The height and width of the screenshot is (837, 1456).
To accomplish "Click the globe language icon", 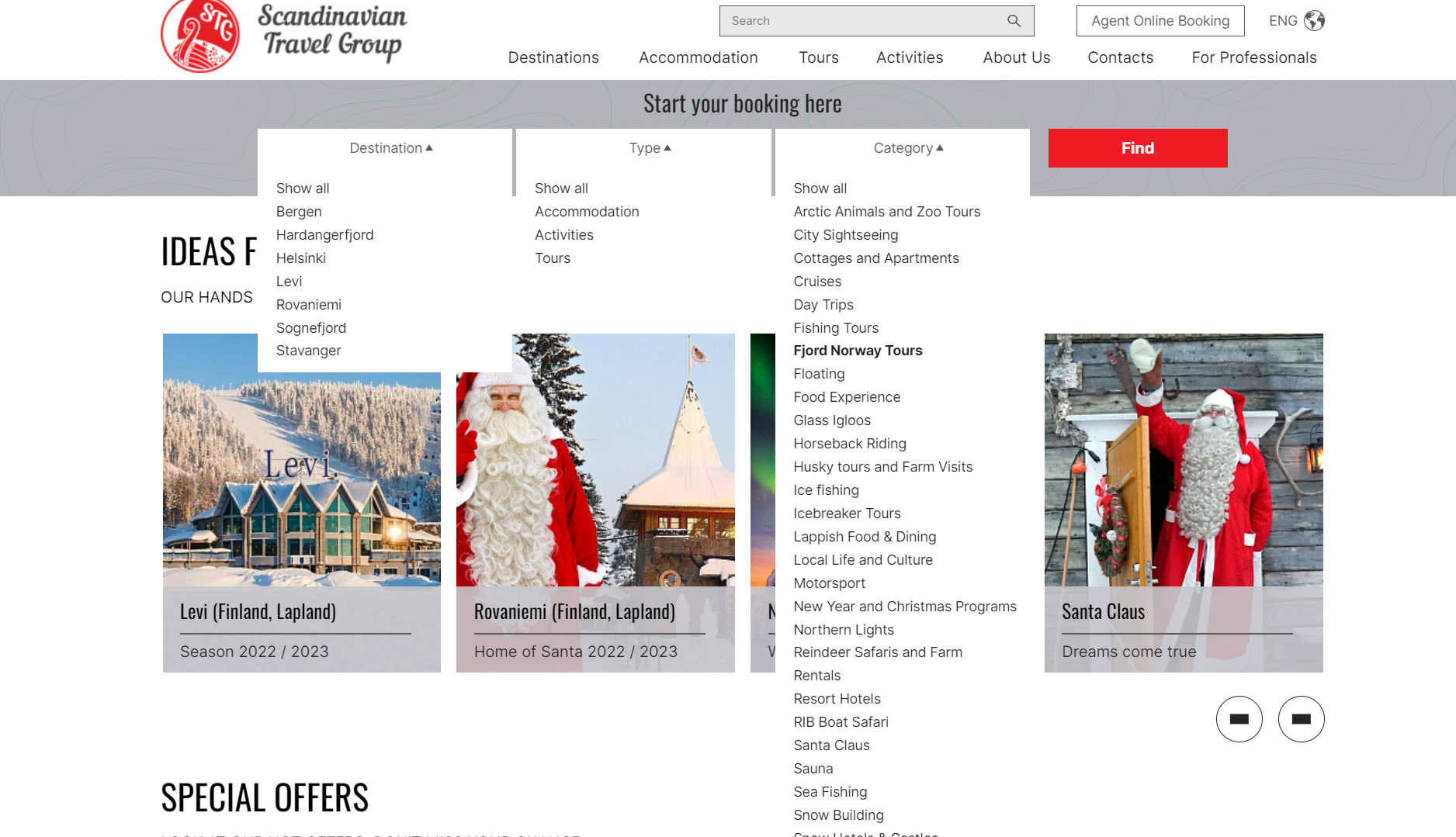I will (1314, 21).
